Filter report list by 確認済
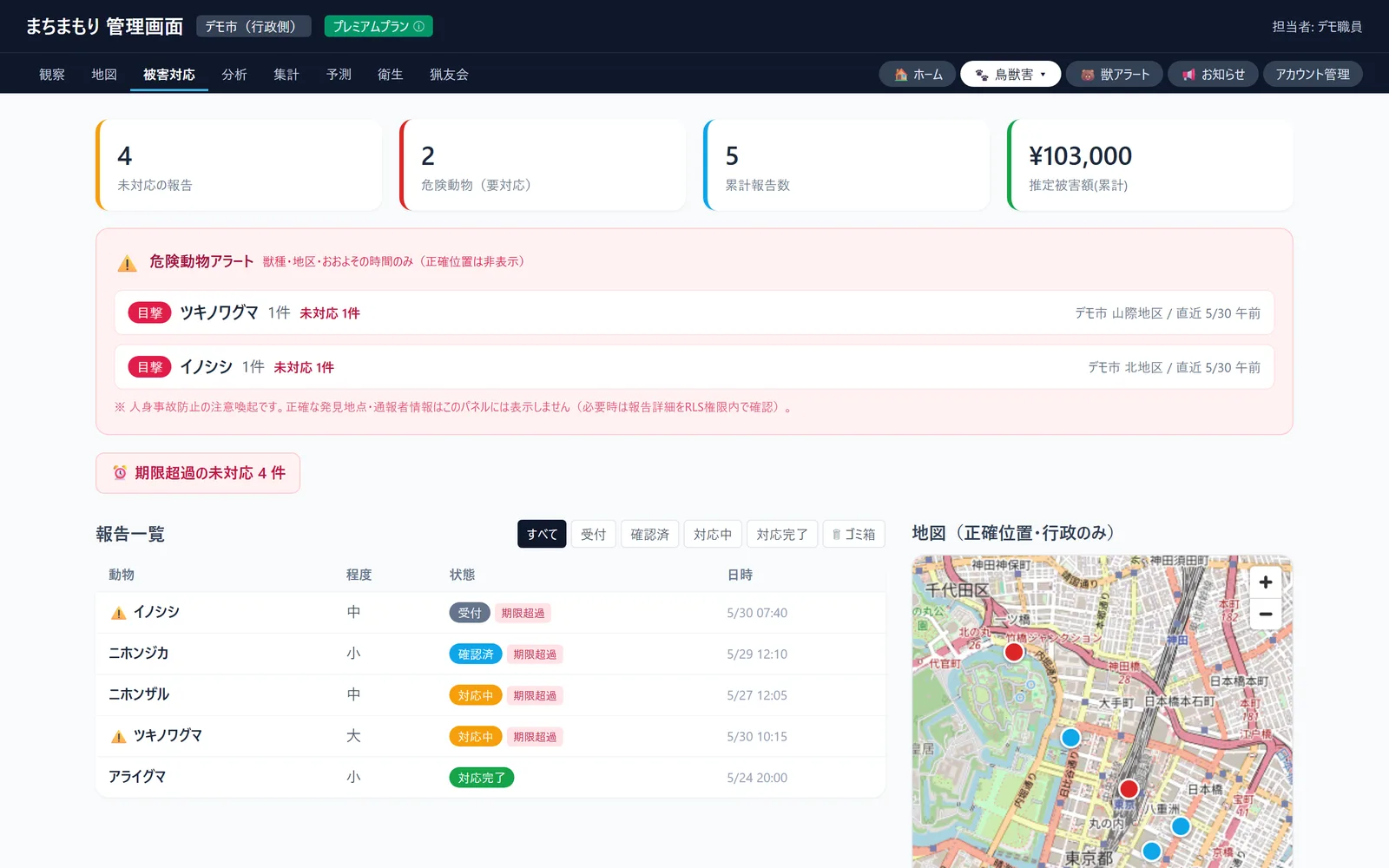This screenshot has height=868, width=1389. tap(649, 534)
